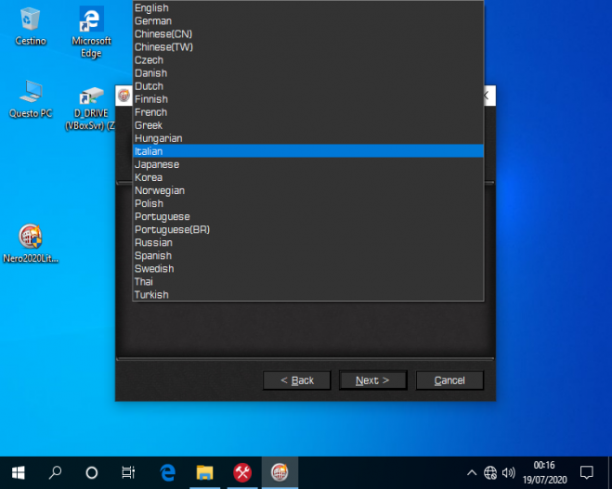612x489 pixels.
Task: Close the Nero installer window
Action: (486, 95)
